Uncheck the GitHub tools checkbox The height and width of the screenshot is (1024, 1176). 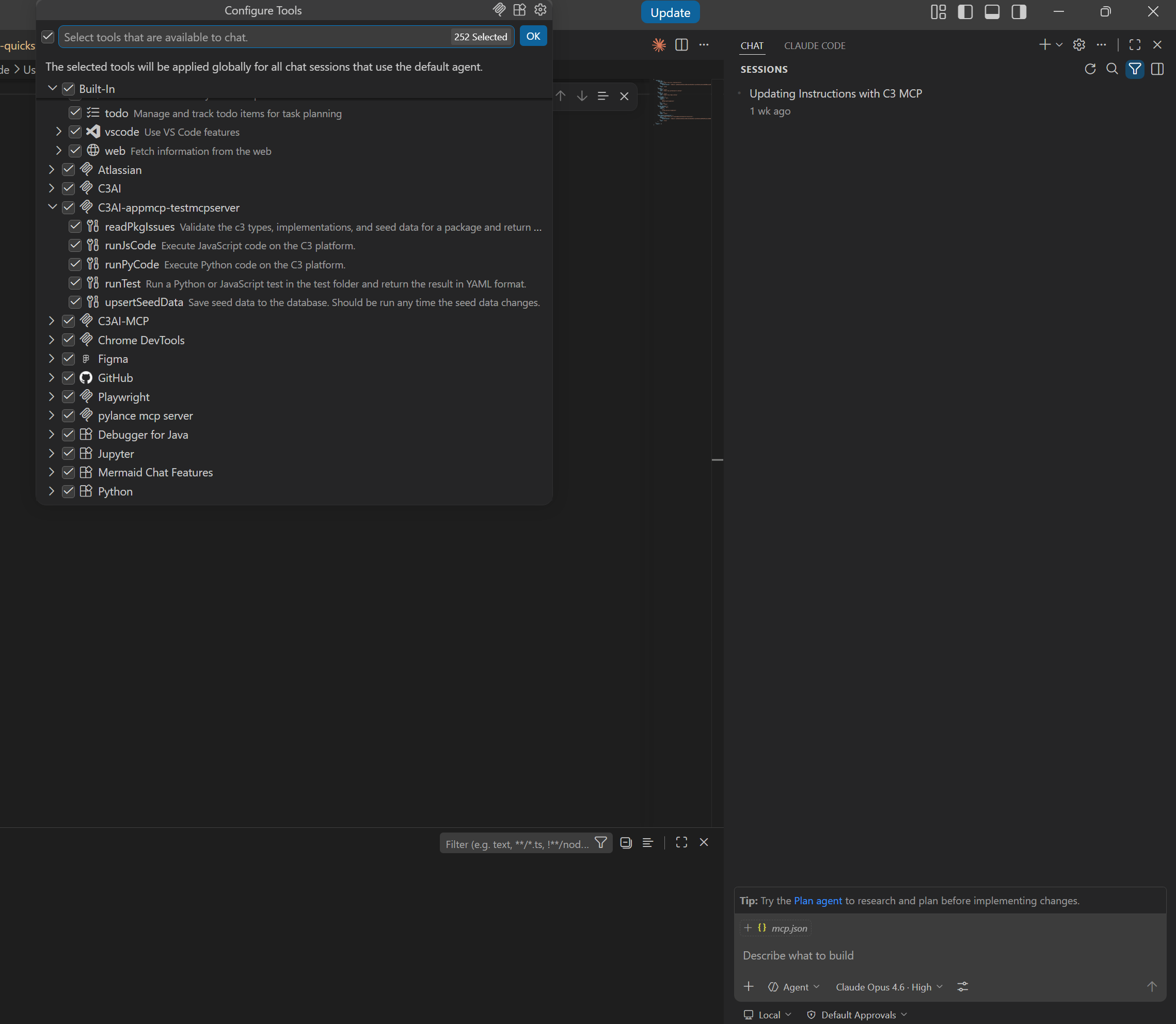point(69,378)
